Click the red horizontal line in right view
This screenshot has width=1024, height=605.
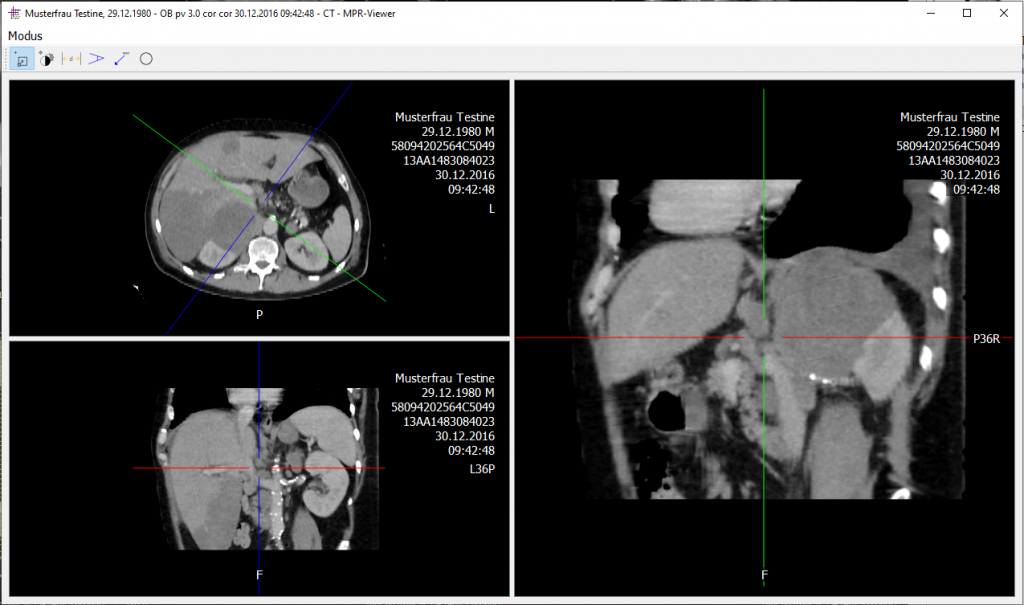[x=650, y=338]
